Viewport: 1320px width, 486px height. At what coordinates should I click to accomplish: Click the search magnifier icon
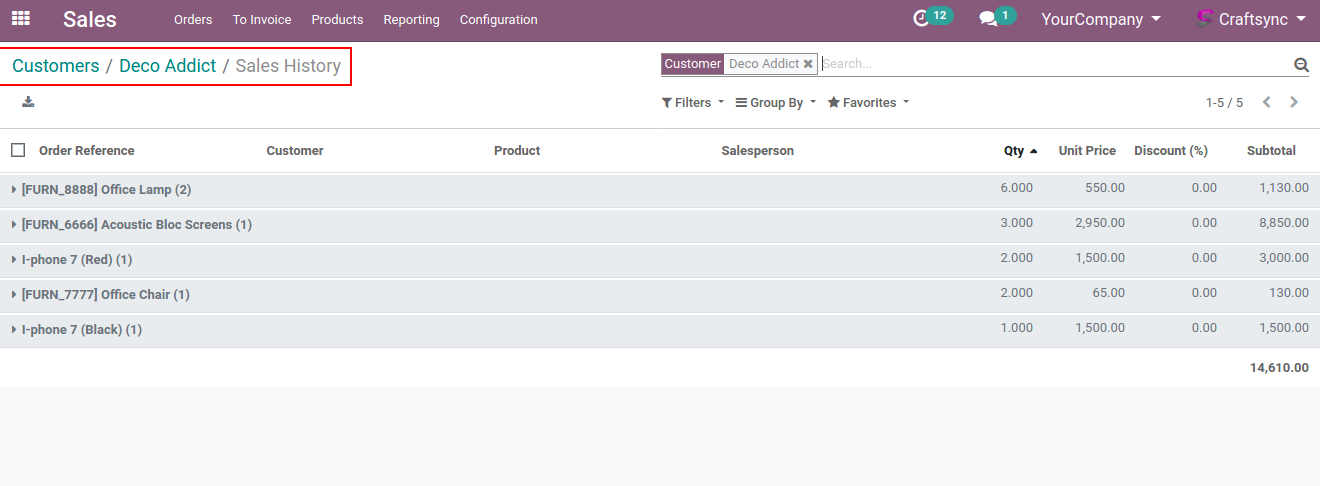[1301, 64]
